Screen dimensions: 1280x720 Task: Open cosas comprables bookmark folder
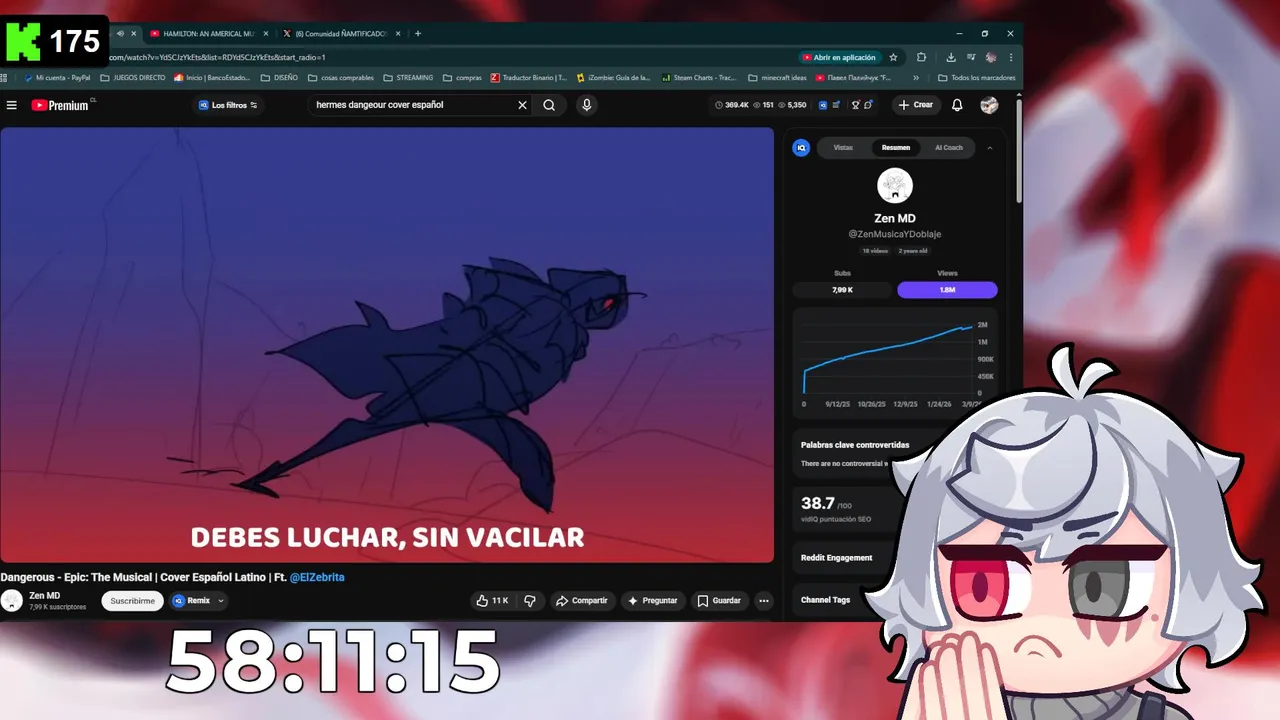[x=341, y=77]
